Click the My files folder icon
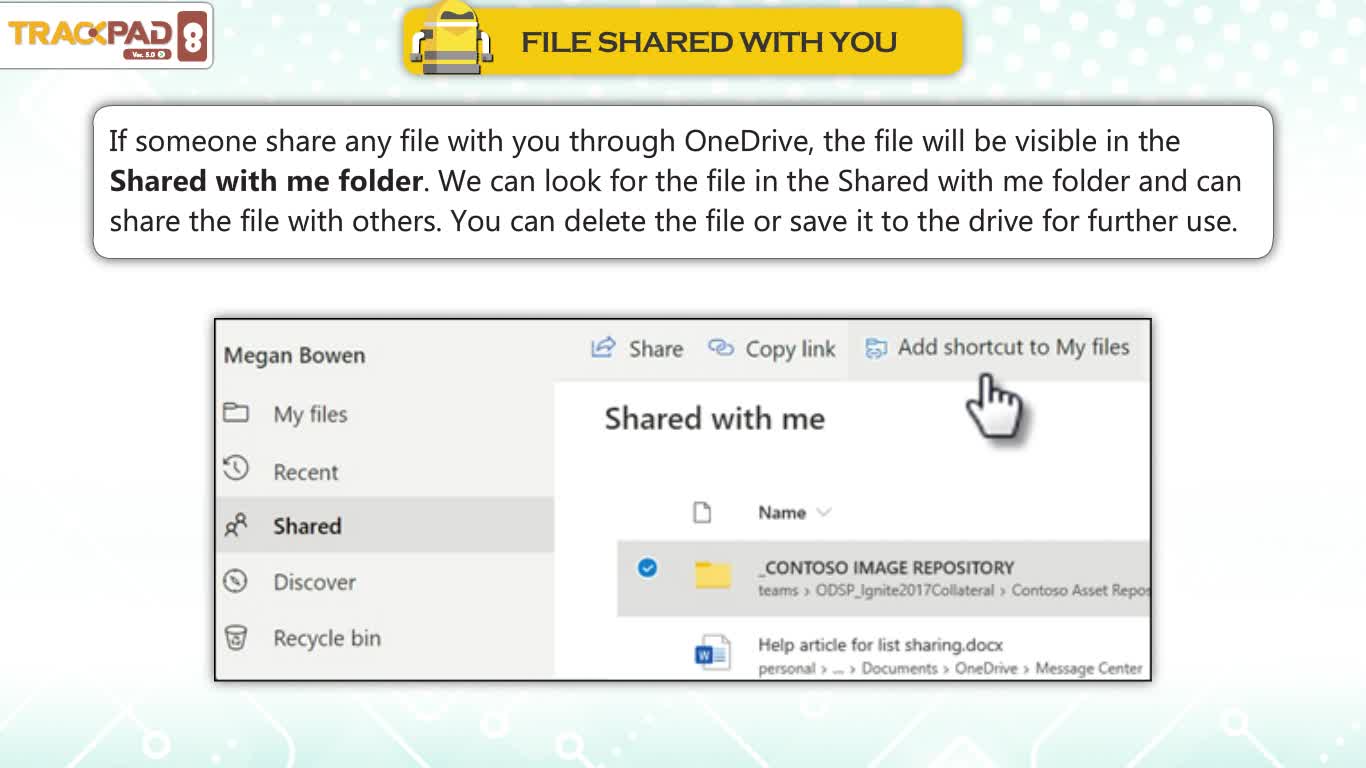1366x768 pixels. [x=236, y=412]
